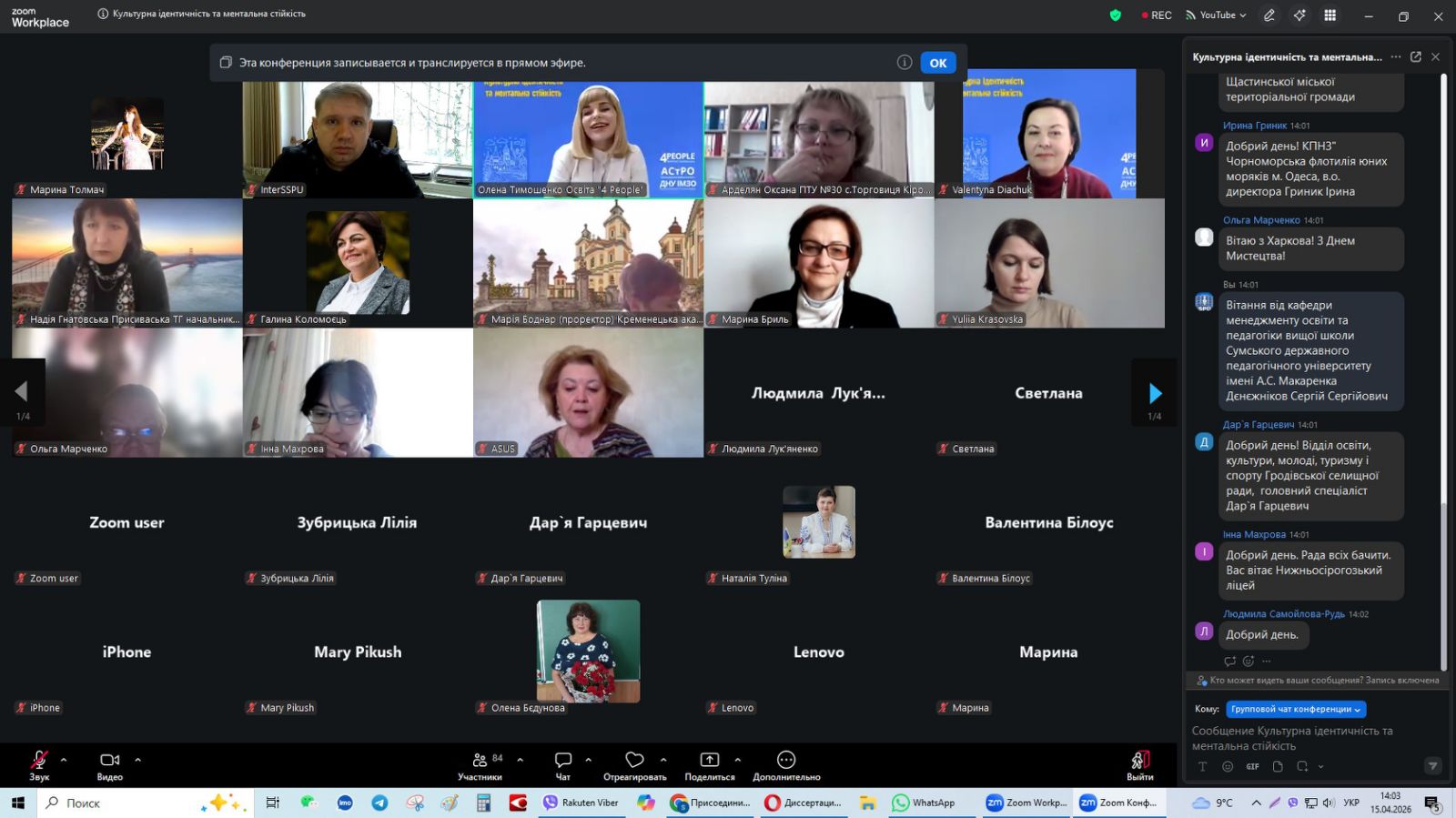Toggle camera with Видео button
1456x818 pixels.
pyautogui.click(x=110, y=764)
